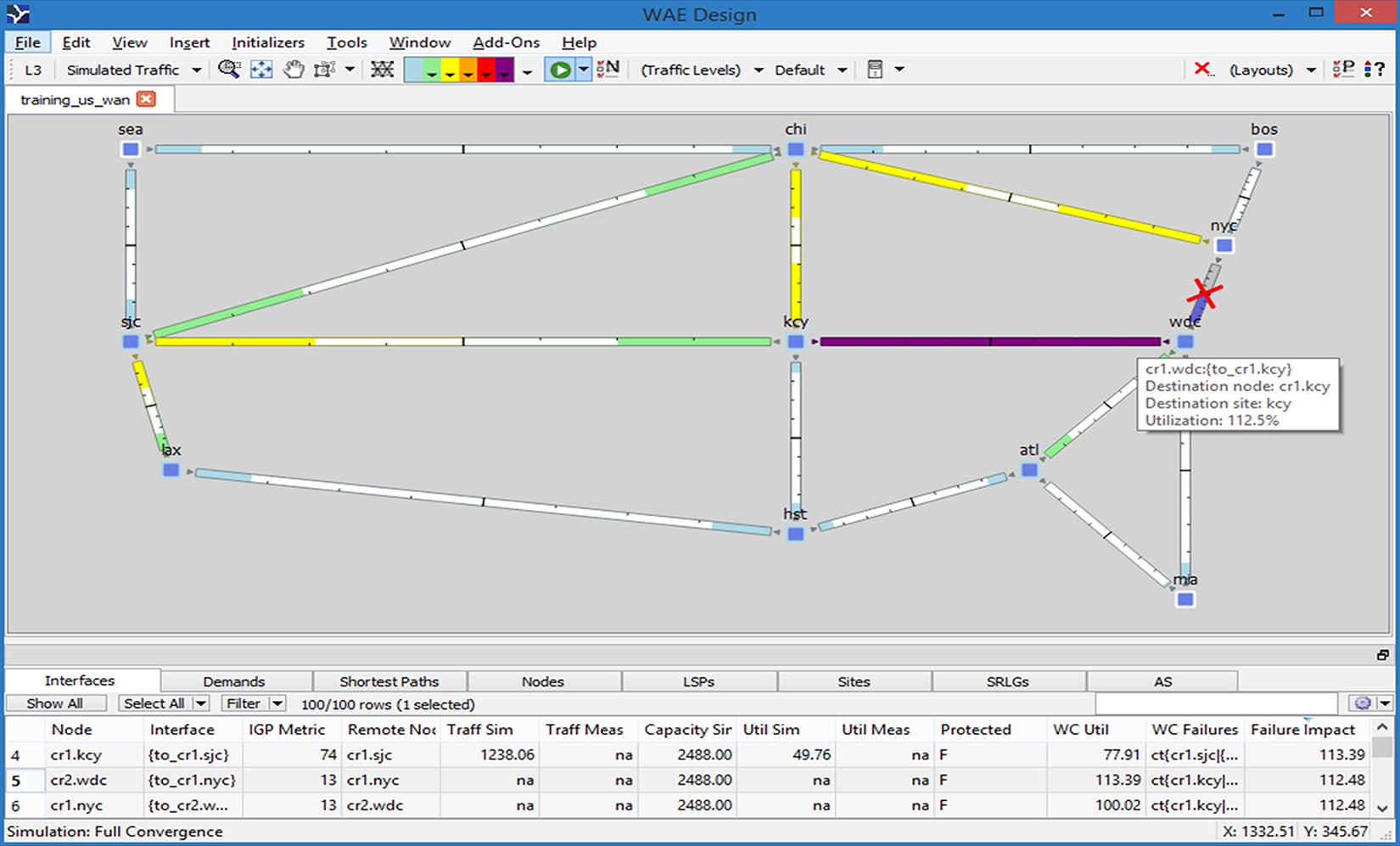Click the table search input field

click(x=1216, y=703)
